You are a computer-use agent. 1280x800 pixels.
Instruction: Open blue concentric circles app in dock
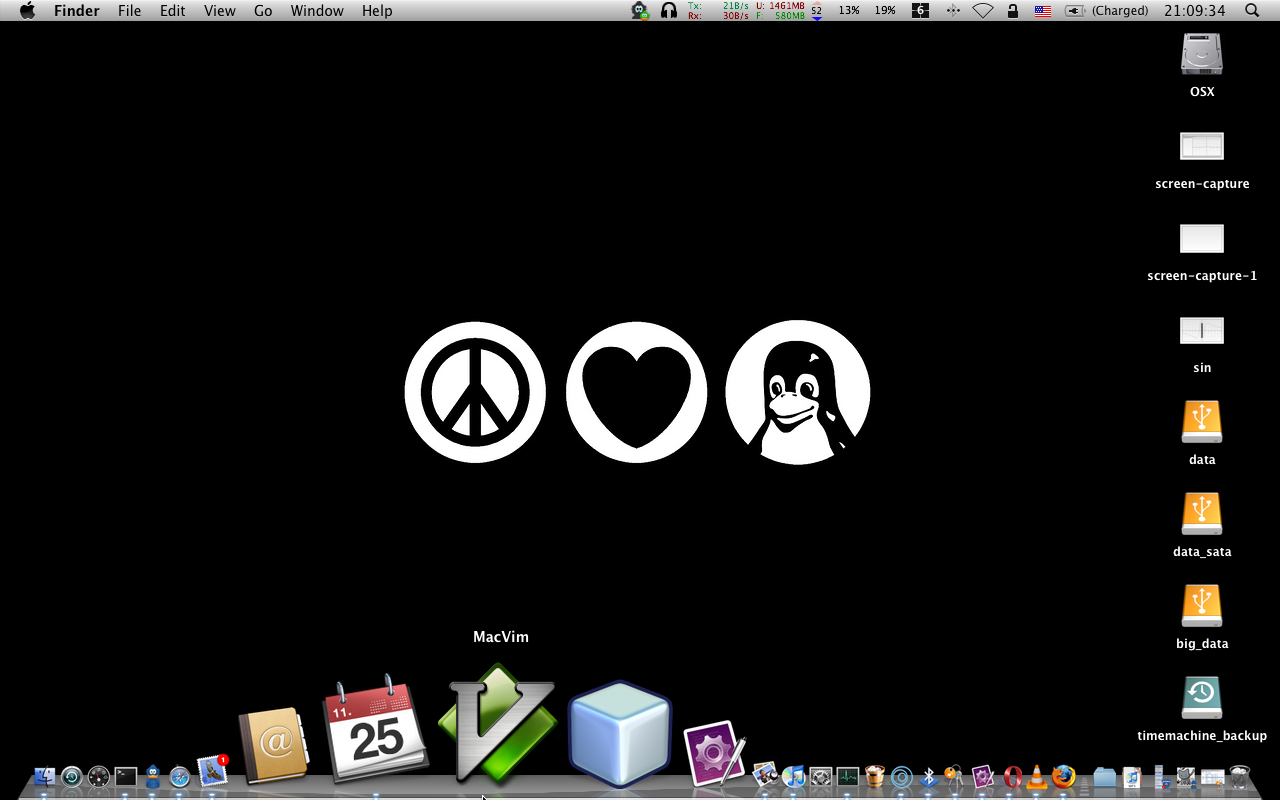point(902,776)
